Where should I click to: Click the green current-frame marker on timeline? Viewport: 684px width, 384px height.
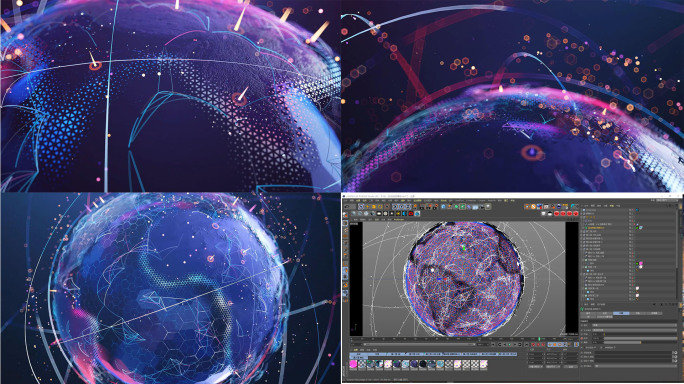pos(540,339)
